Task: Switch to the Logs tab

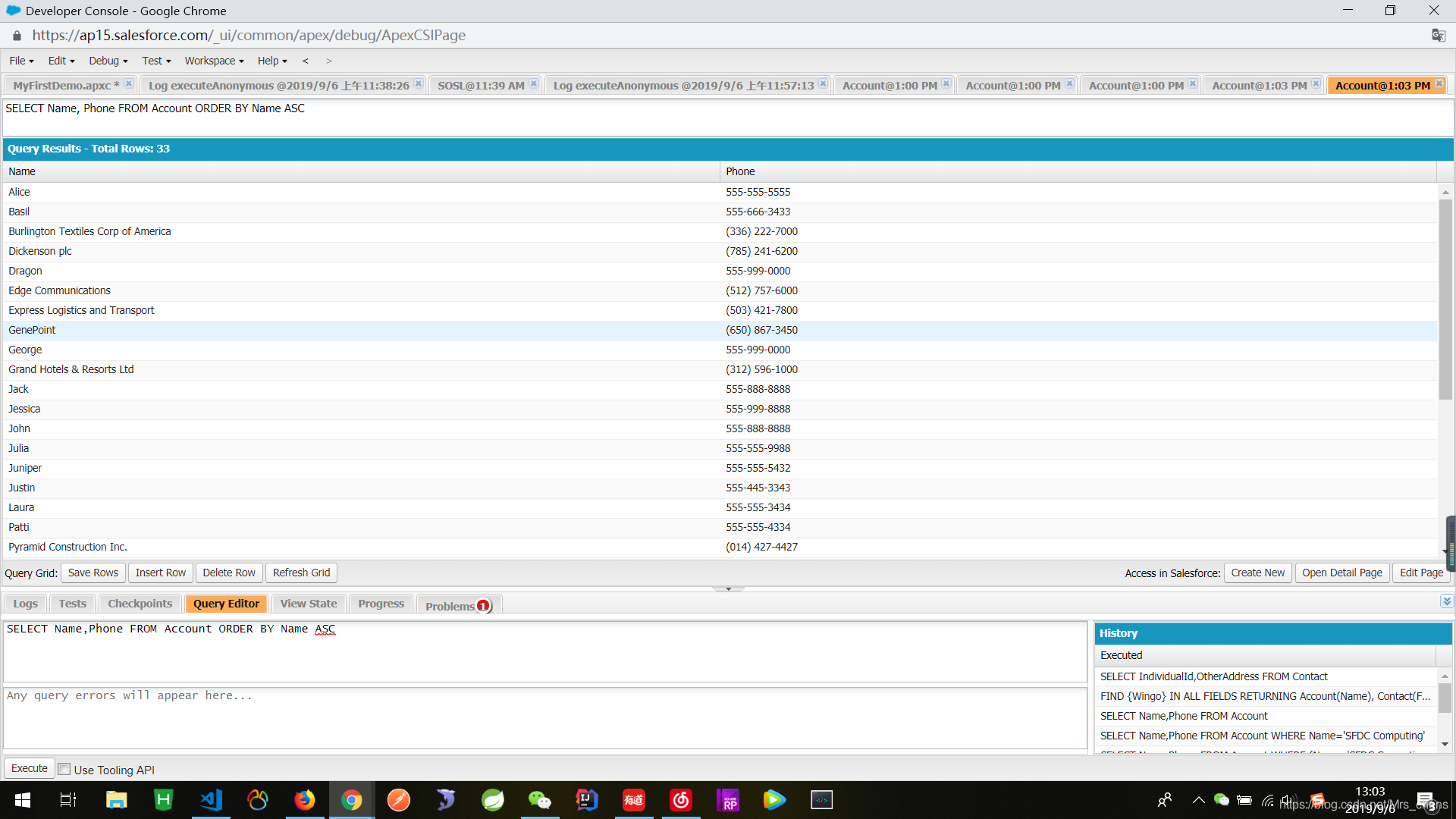Action: 25,603
